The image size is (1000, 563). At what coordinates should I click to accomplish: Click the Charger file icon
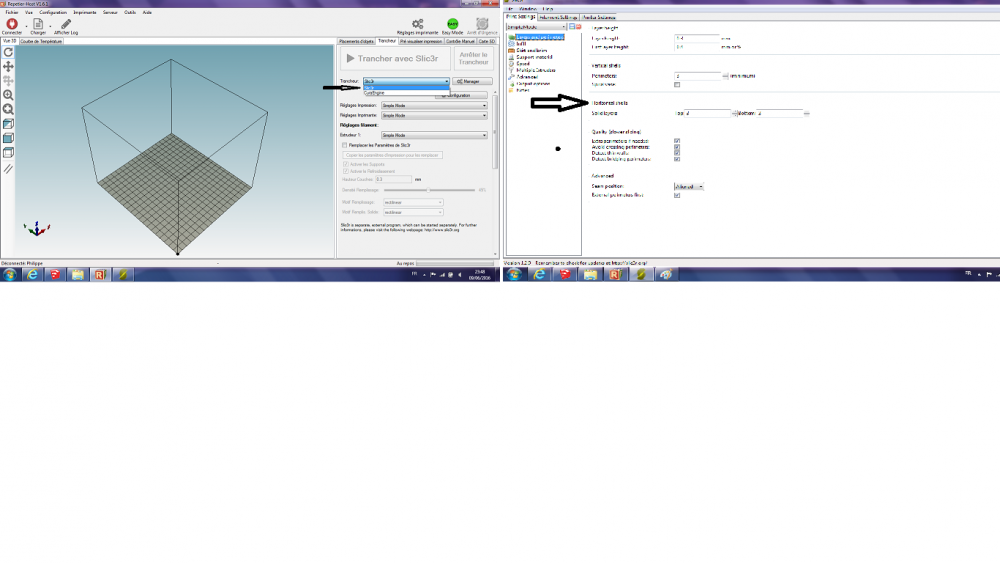[38, 24]
